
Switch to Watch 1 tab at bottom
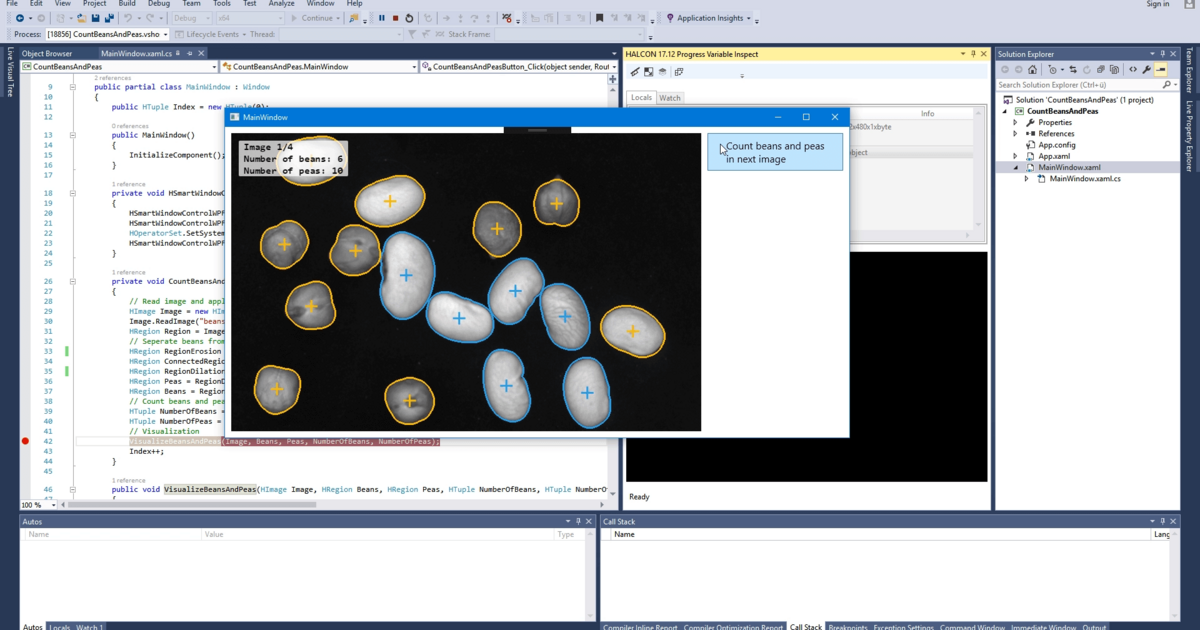coord(89,626)
